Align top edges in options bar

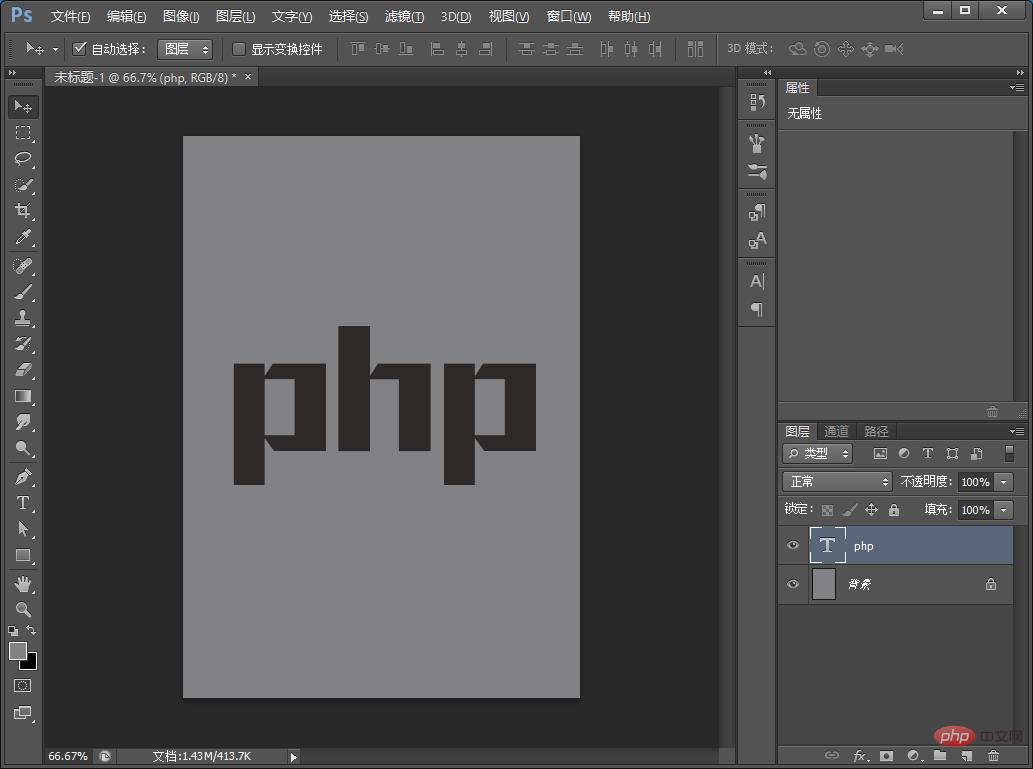click(358, 49)
